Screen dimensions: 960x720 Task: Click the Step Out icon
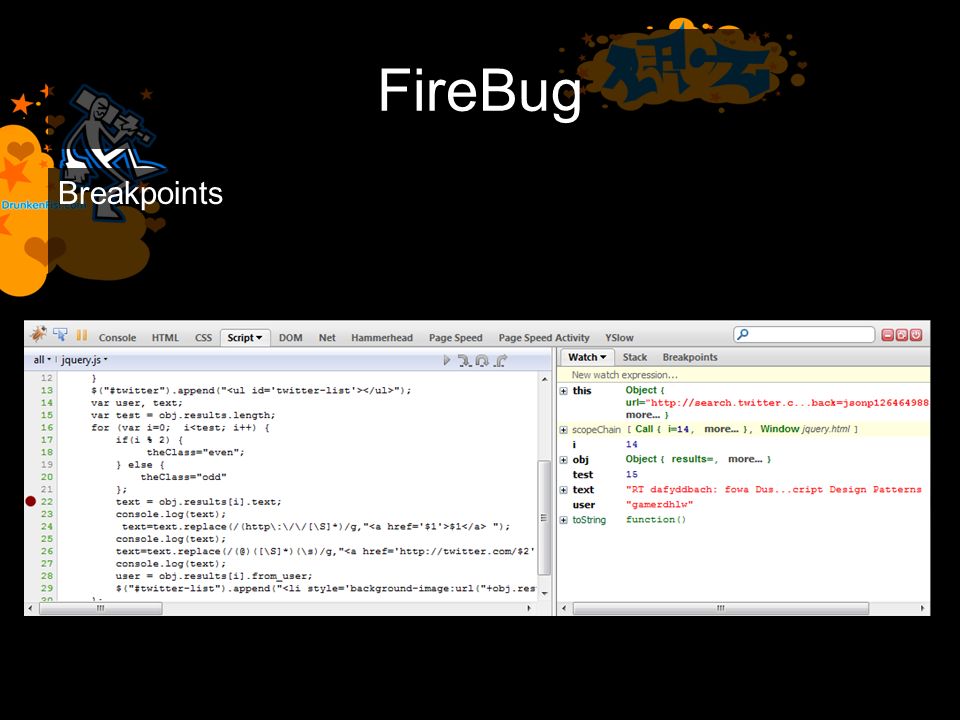[501, 361]
